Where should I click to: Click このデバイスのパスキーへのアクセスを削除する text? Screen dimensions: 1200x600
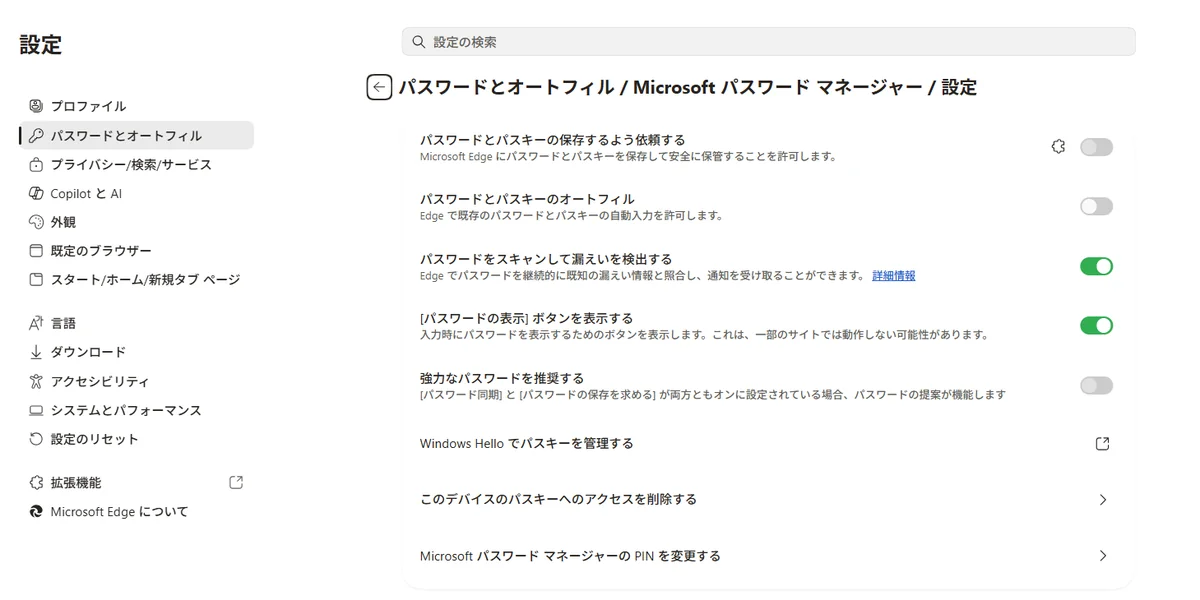click(558, 500)
